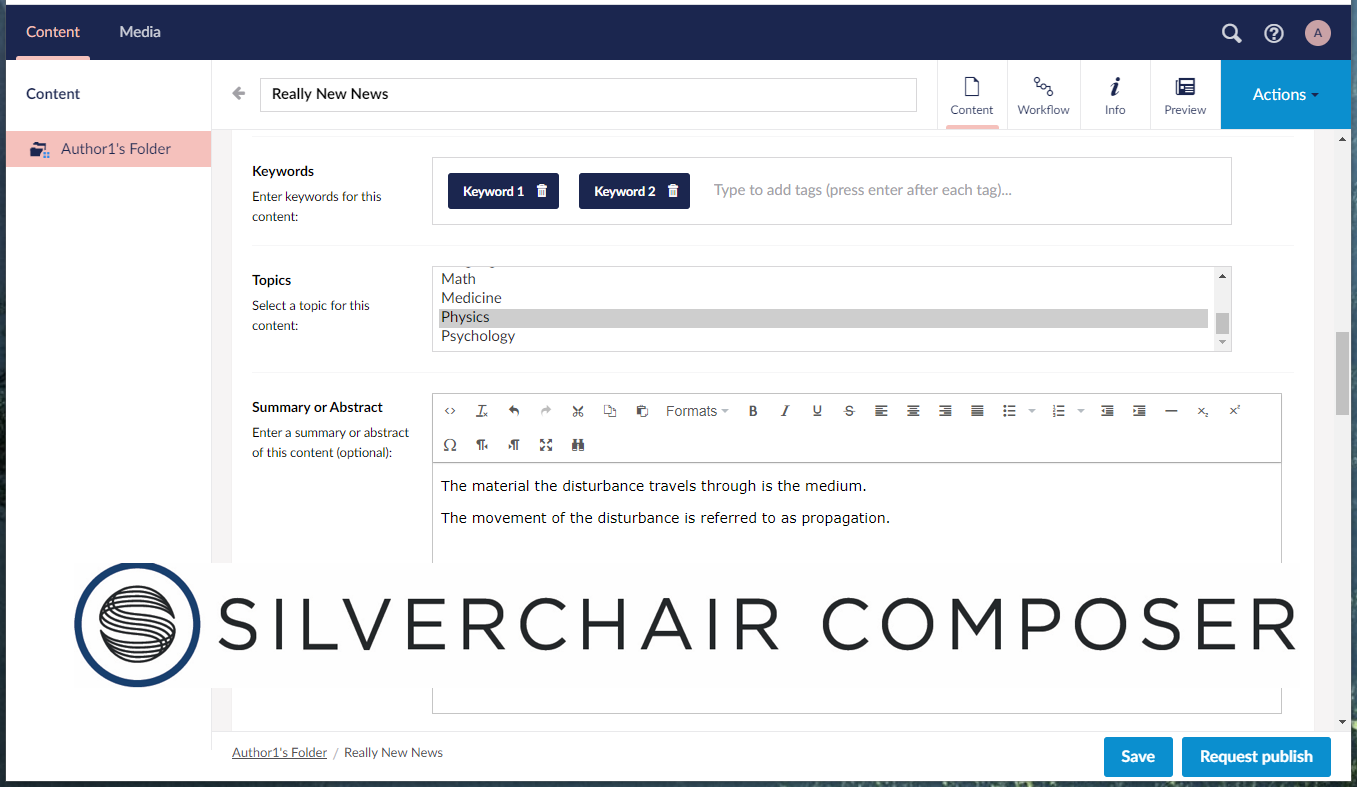Select the Math topic

pyautogui.click(x=823, y=279)
